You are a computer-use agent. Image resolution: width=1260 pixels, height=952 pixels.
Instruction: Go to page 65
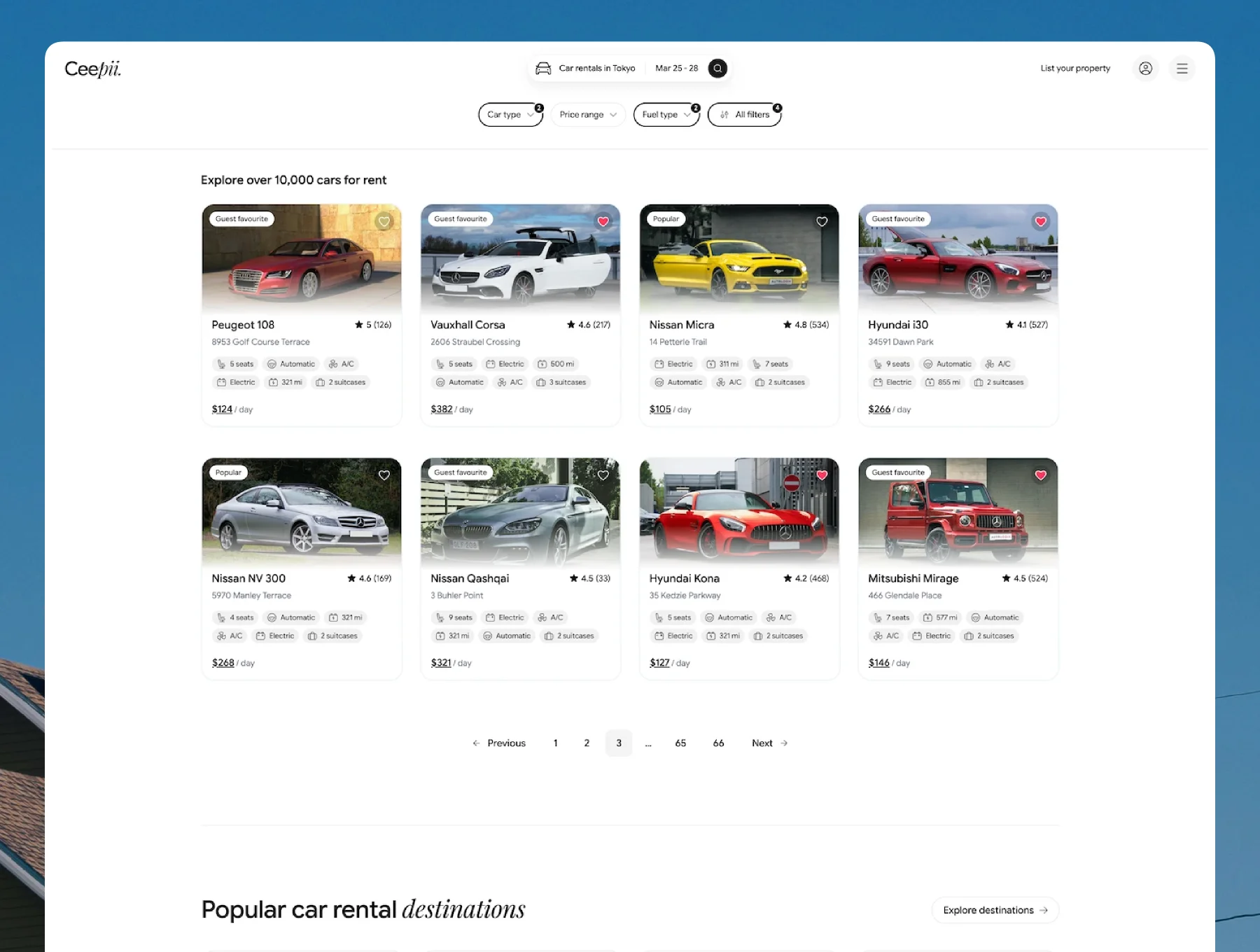[680, 743]
